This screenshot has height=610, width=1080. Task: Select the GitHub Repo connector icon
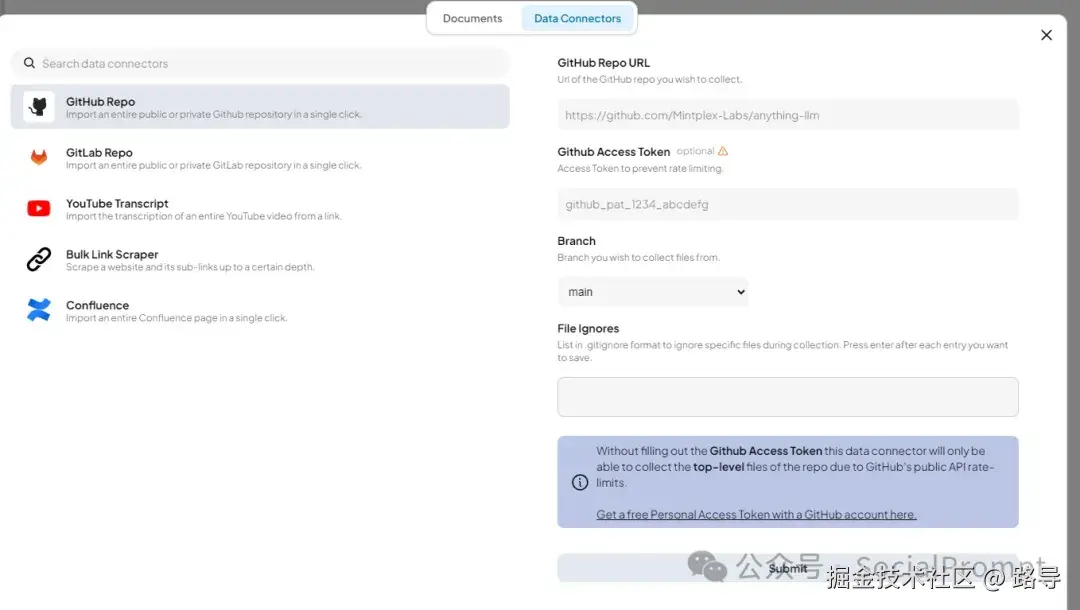[x=39, y=107]
